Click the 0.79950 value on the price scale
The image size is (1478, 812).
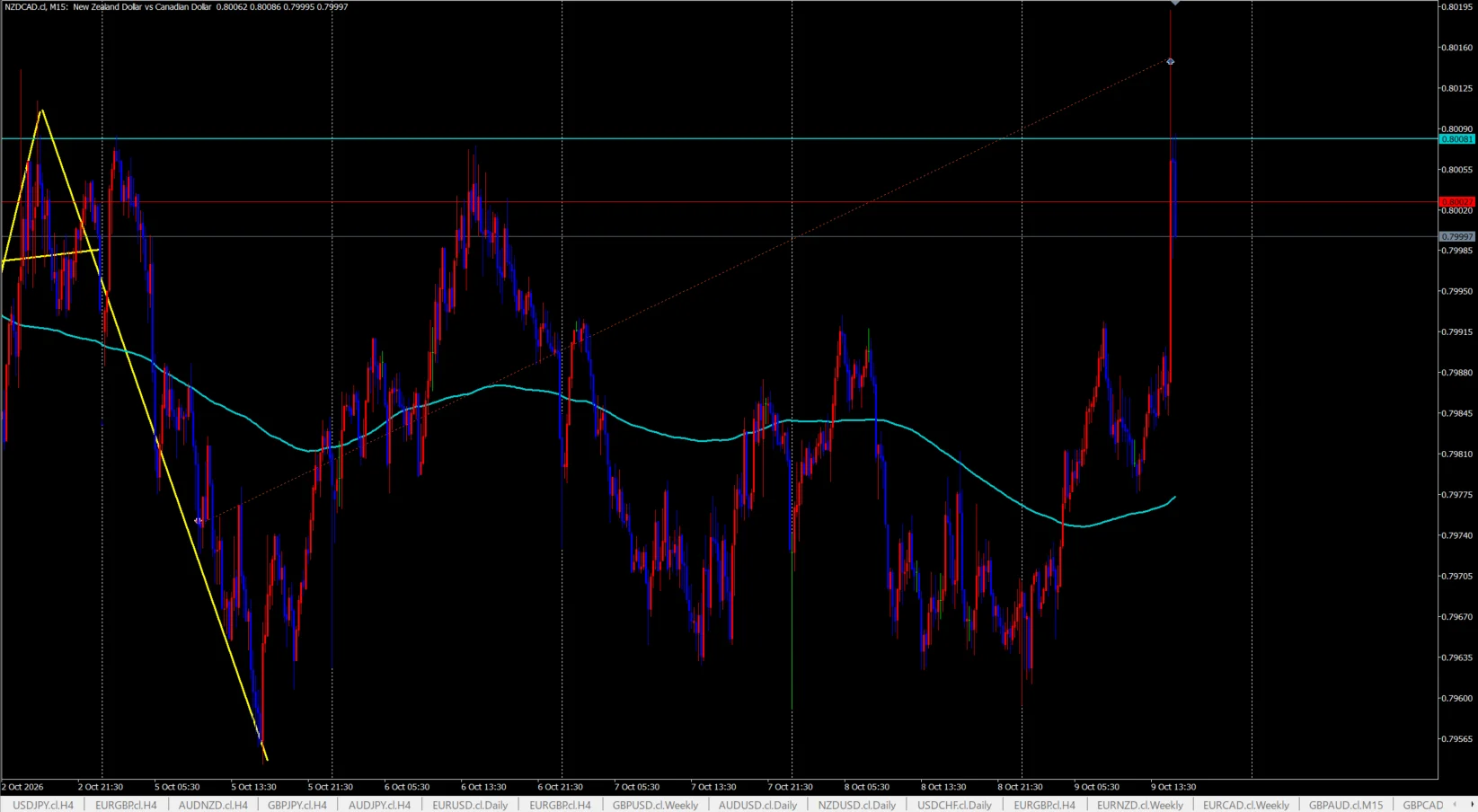pyautogui.click(x=1456, y=292)
